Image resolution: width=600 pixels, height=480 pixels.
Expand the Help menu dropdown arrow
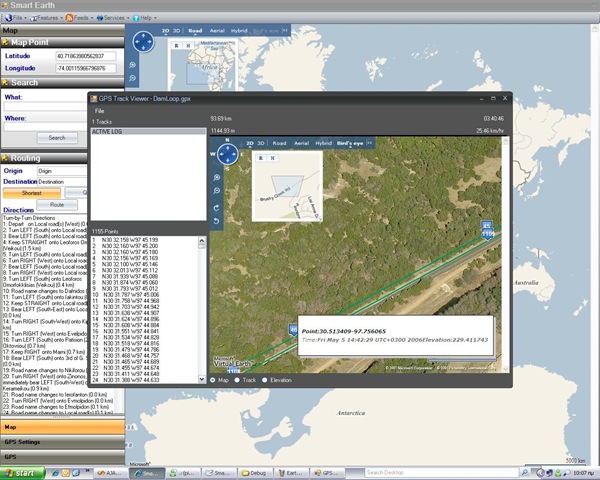coord(155,18)
